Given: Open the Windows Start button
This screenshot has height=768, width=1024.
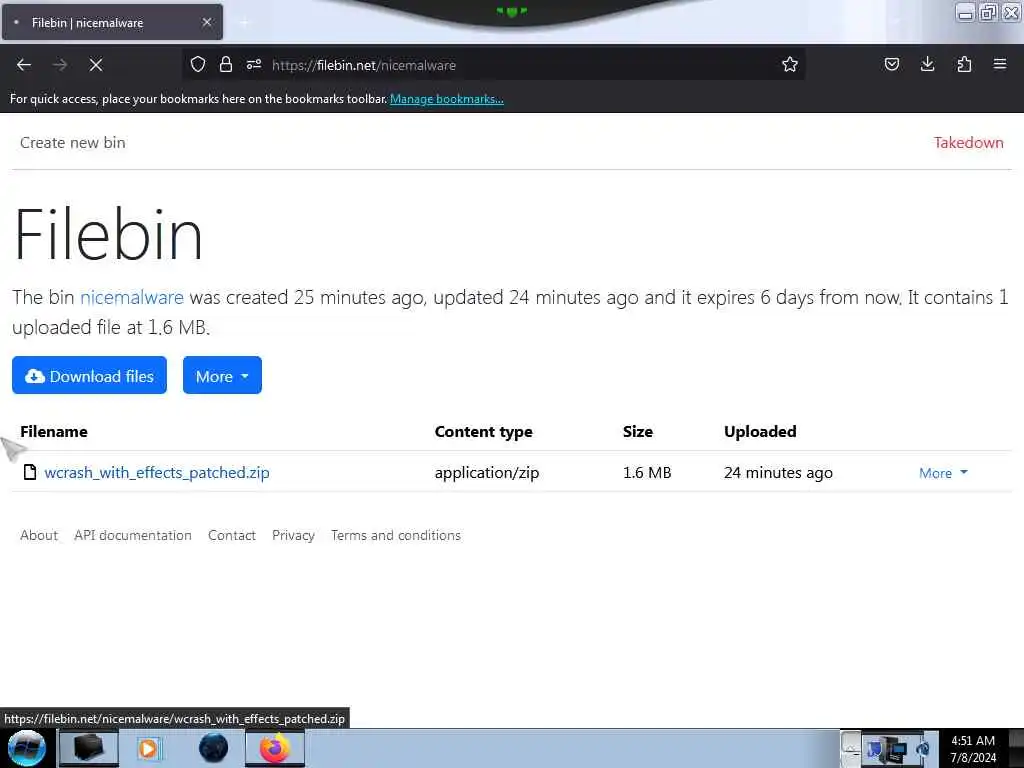Looking at the screenshot, I should 26,748.
